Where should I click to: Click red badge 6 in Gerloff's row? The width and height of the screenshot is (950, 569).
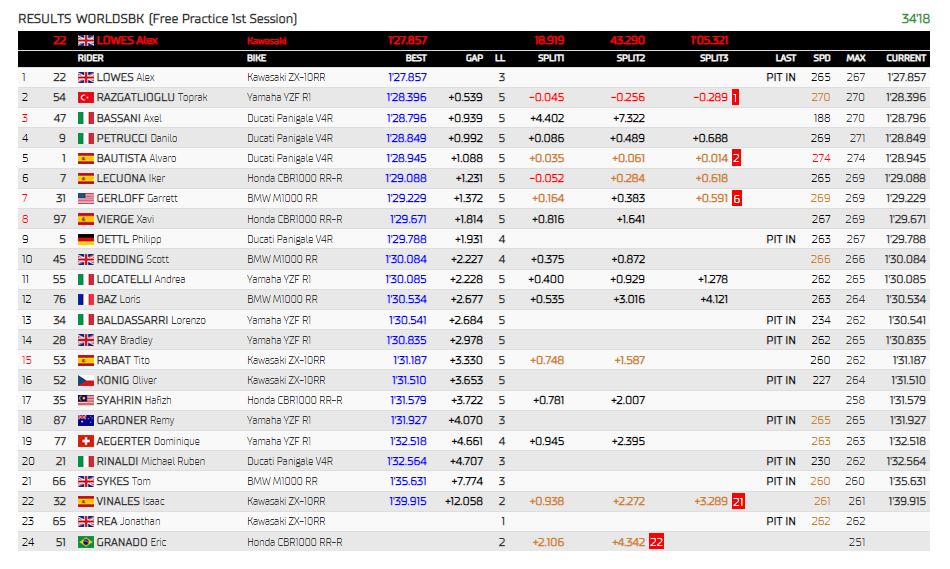pyautogui.click(x=736, y=198)
